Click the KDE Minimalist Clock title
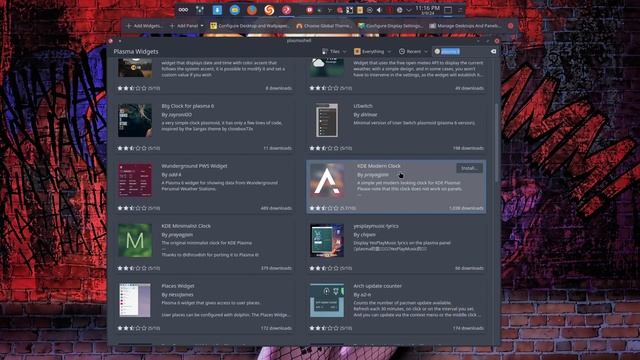The width and height of the screenshot is (640, 360). (186, 226)
